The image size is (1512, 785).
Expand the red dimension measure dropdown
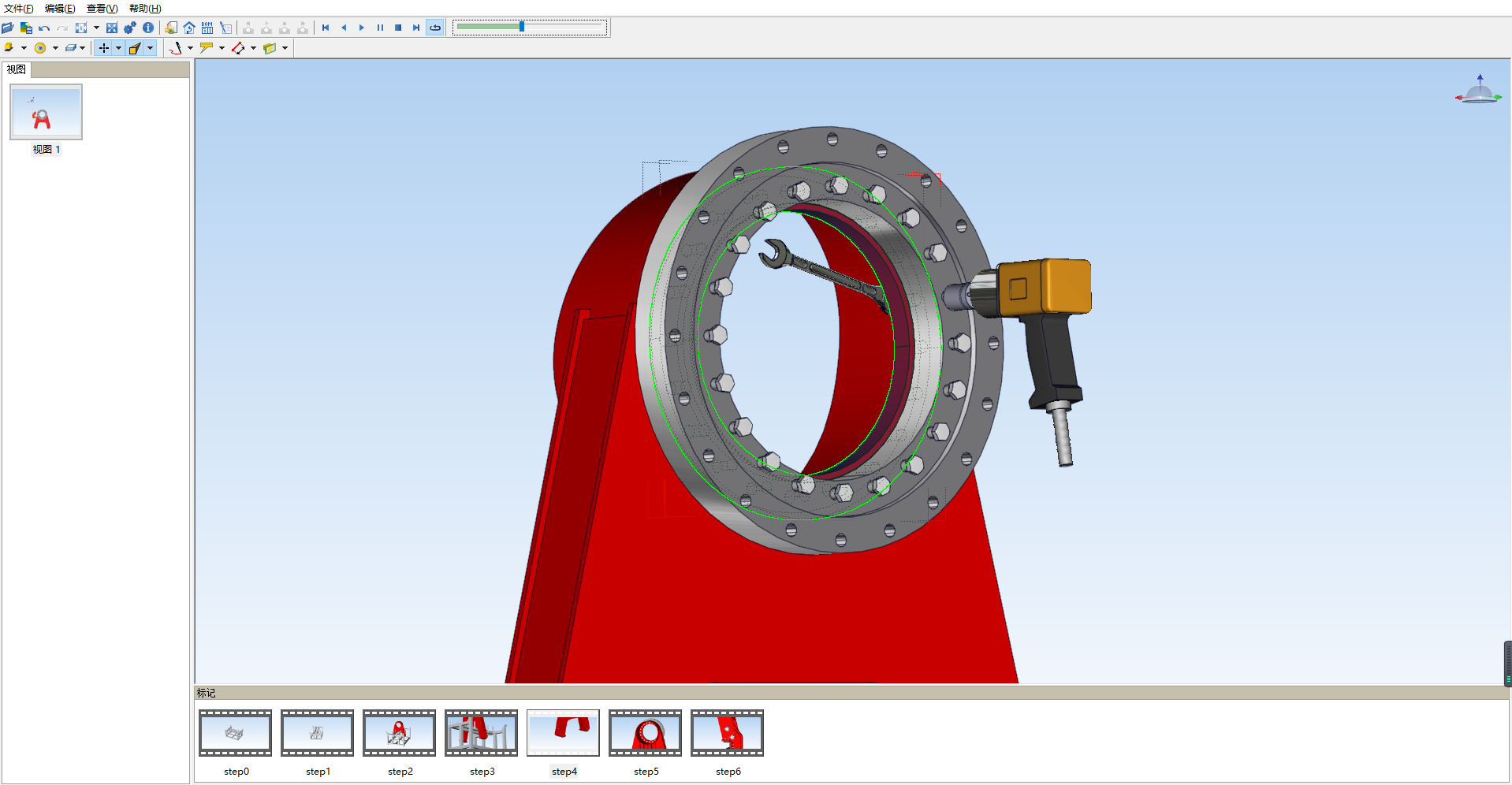[253, 48]
